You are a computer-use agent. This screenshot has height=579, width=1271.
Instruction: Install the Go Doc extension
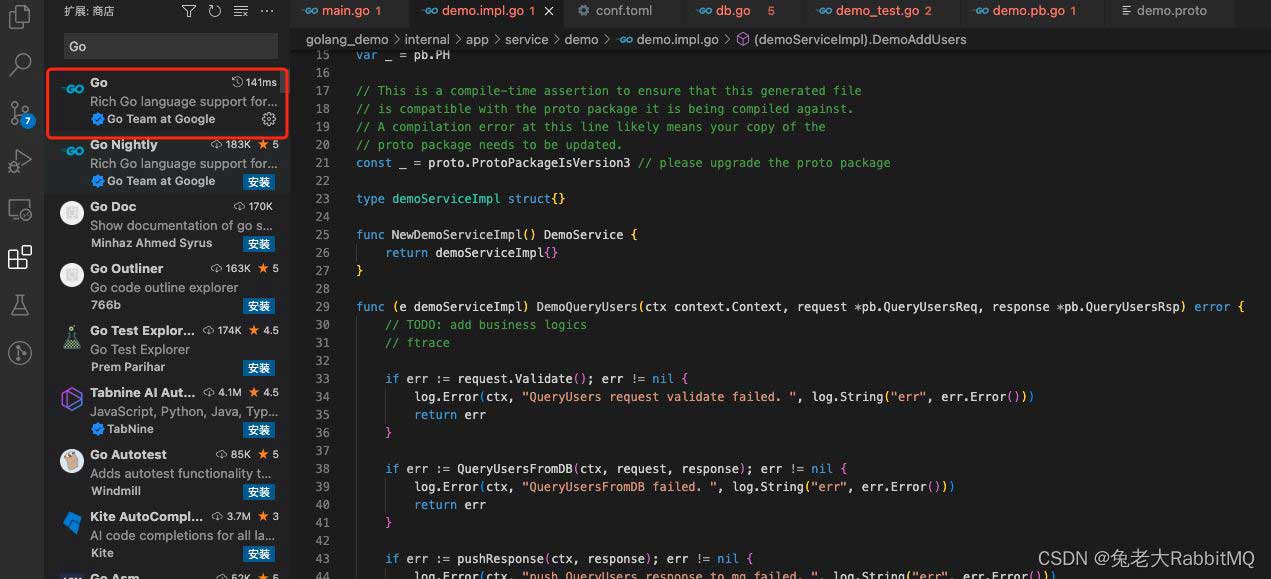click(x=259, y=244)
